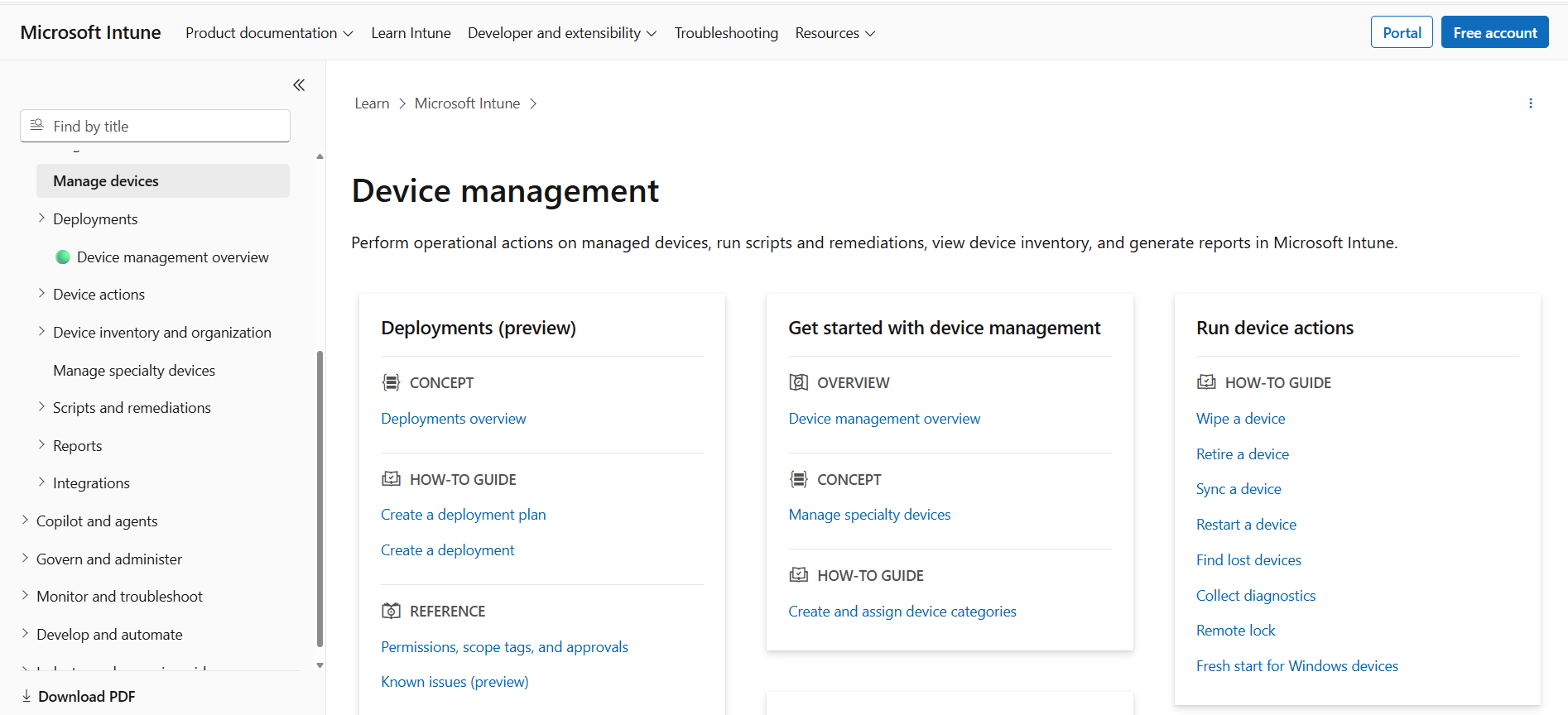Expand the Reports tree node
This screenshot has width=1568, height=715.
coord(41,445)
